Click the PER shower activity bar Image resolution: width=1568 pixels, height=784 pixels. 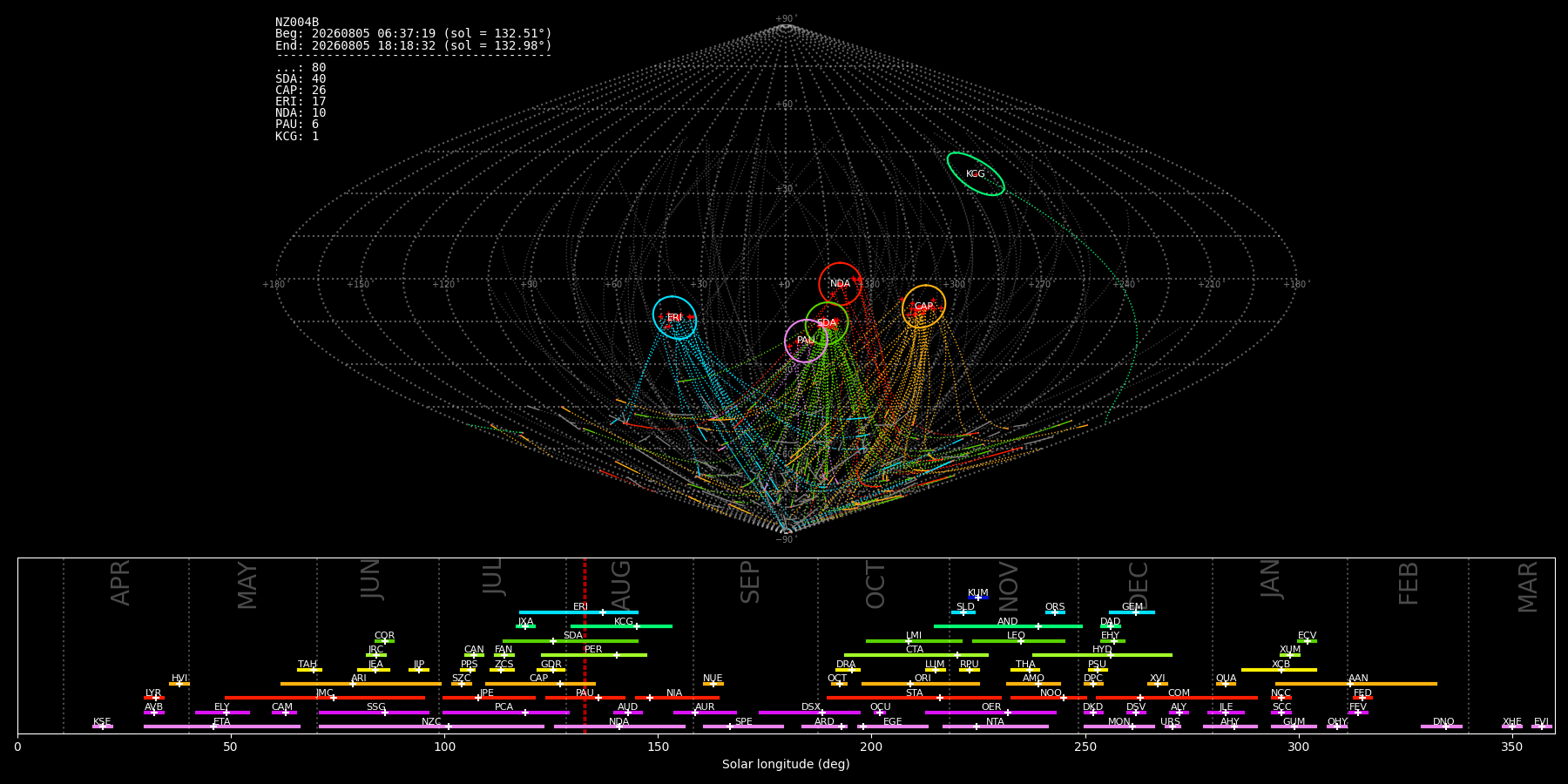click(x=594, y=655)
